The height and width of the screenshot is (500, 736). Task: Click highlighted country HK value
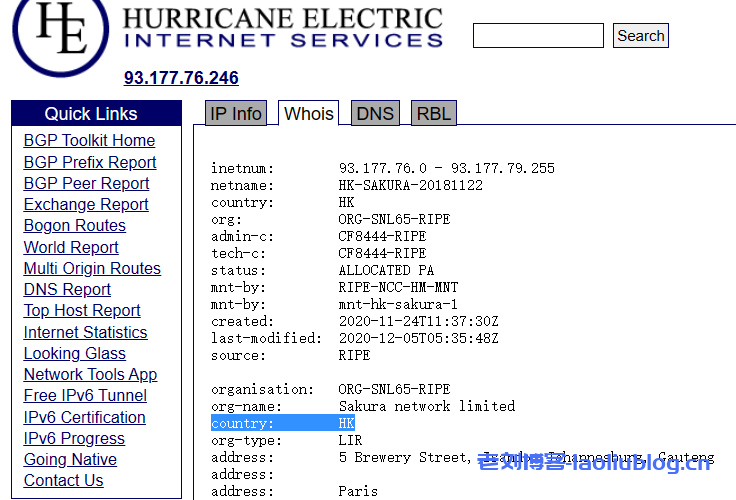tap(346, 423)
